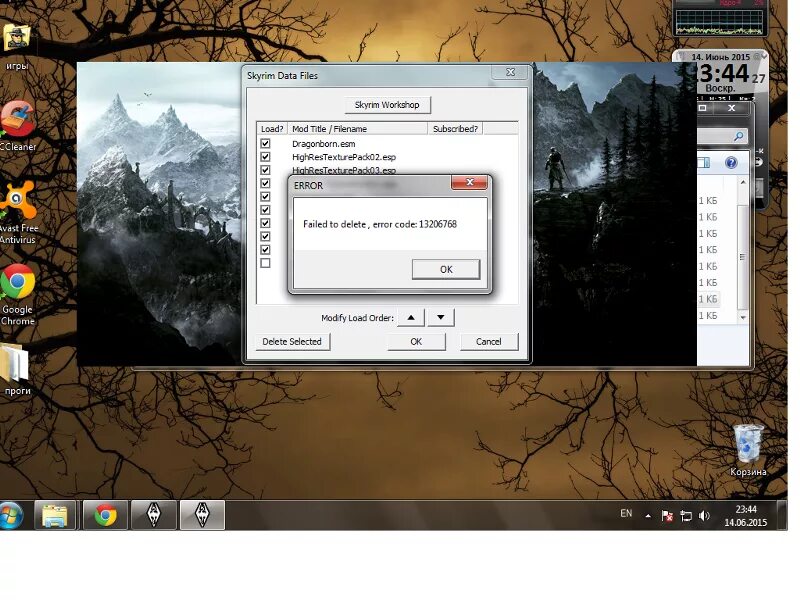The width and height of the screenshot is (800, 600).
Task: Open Google Chrome desktop icon
Action: coord(18,295)
